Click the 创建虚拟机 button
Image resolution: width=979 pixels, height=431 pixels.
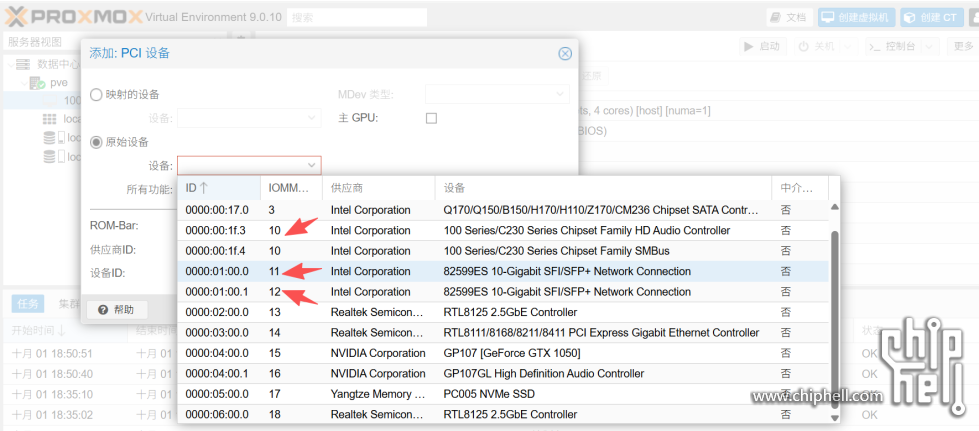coord(857,17)
